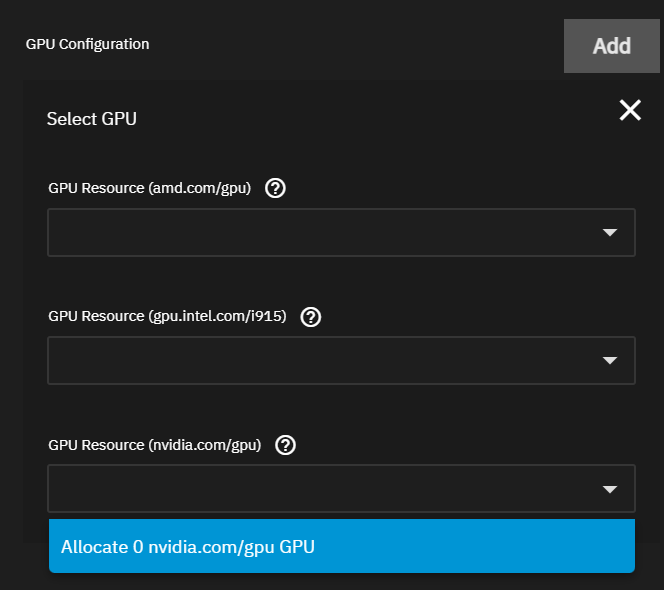The width and height of the screenshot is (664, 590).
Task: Click the Select GPU title text
Action: 91,119
